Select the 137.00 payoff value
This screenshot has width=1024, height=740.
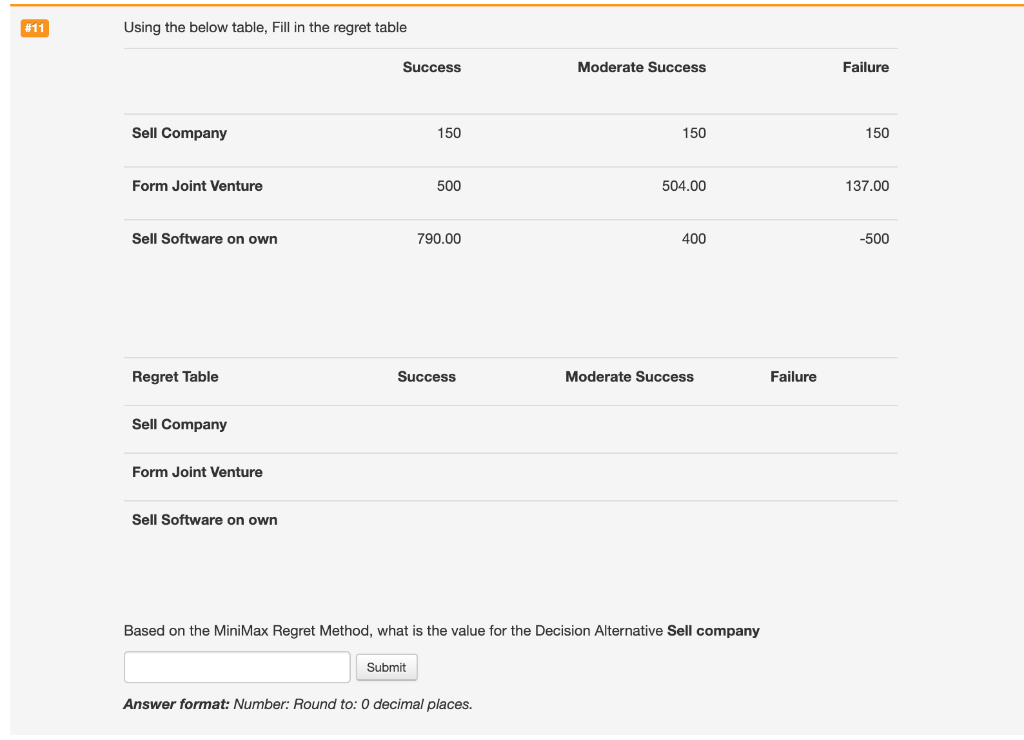click(866, 186)
